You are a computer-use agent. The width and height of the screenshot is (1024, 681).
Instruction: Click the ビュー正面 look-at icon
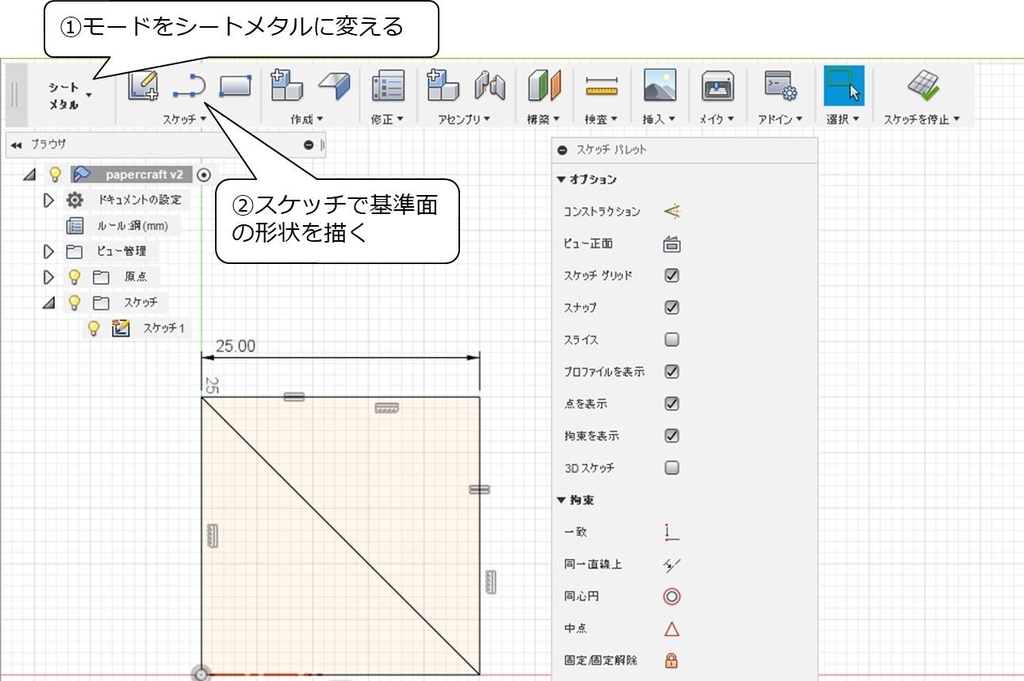[672, 244]
